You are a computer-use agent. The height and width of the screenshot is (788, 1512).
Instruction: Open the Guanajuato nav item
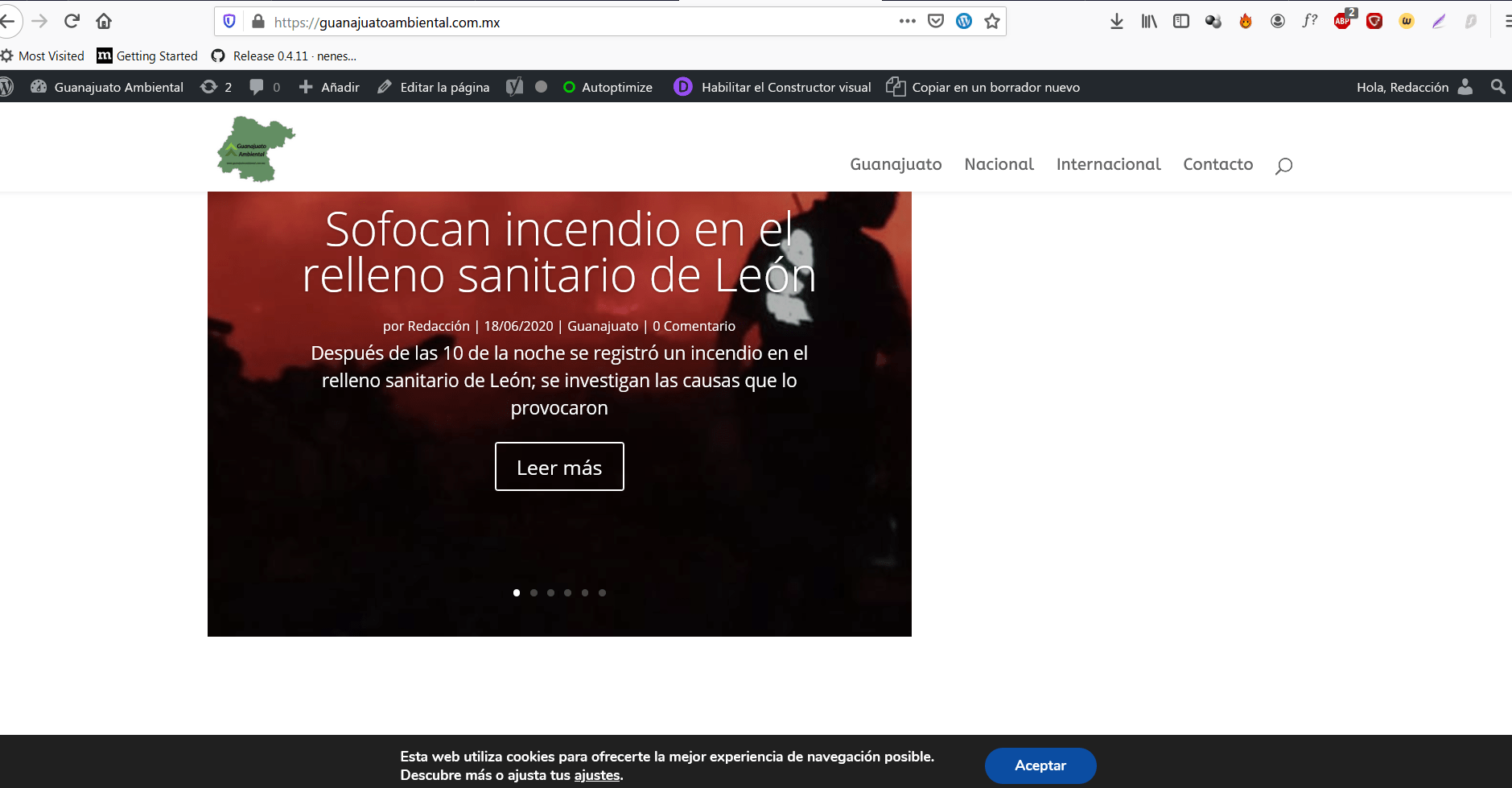[896, 164]
